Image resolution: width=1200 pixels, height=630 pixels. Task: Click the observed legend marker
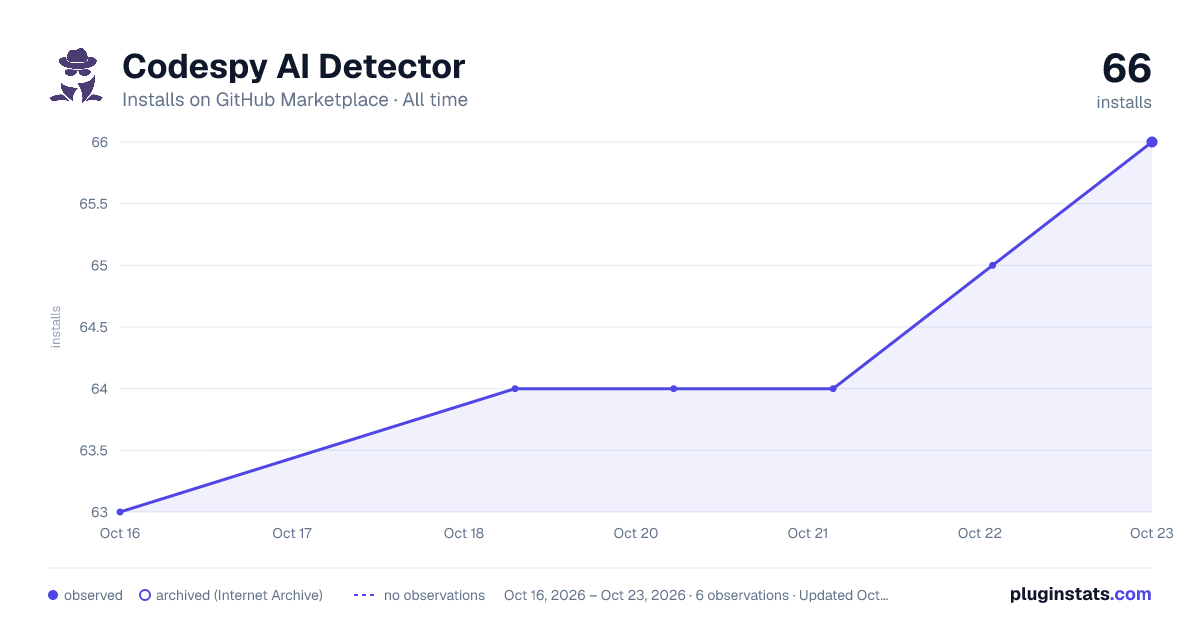point(53,595)
